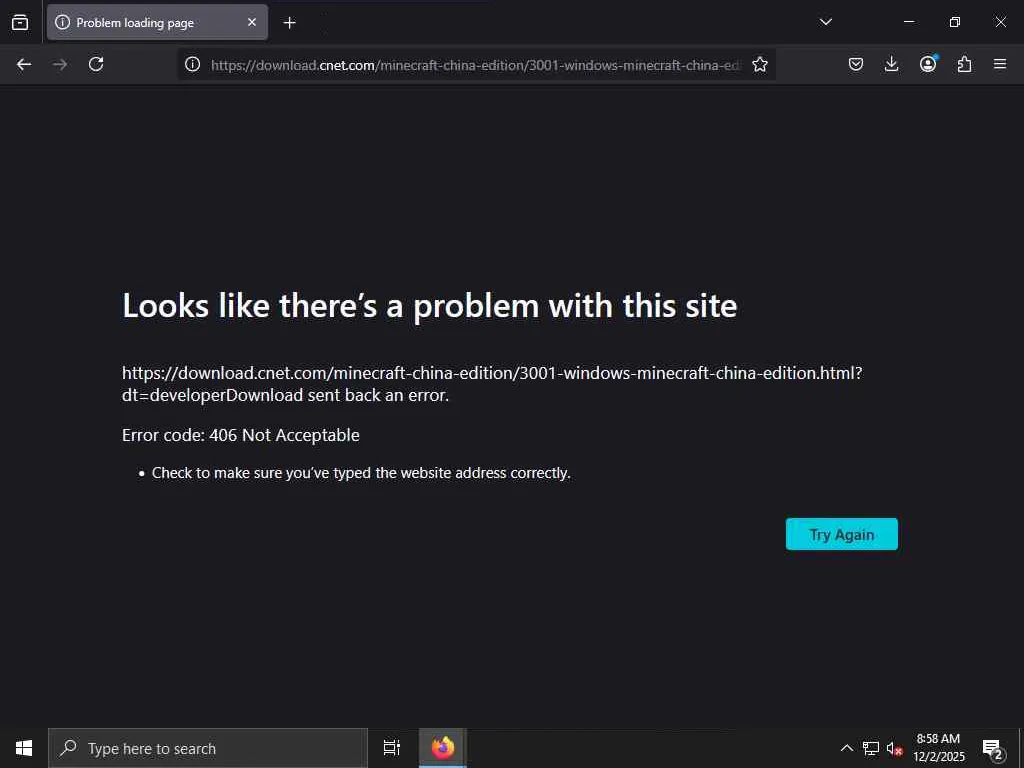Close the Firefox window
Viewport: 1024px width, 768px height.
click(1000, 22)
